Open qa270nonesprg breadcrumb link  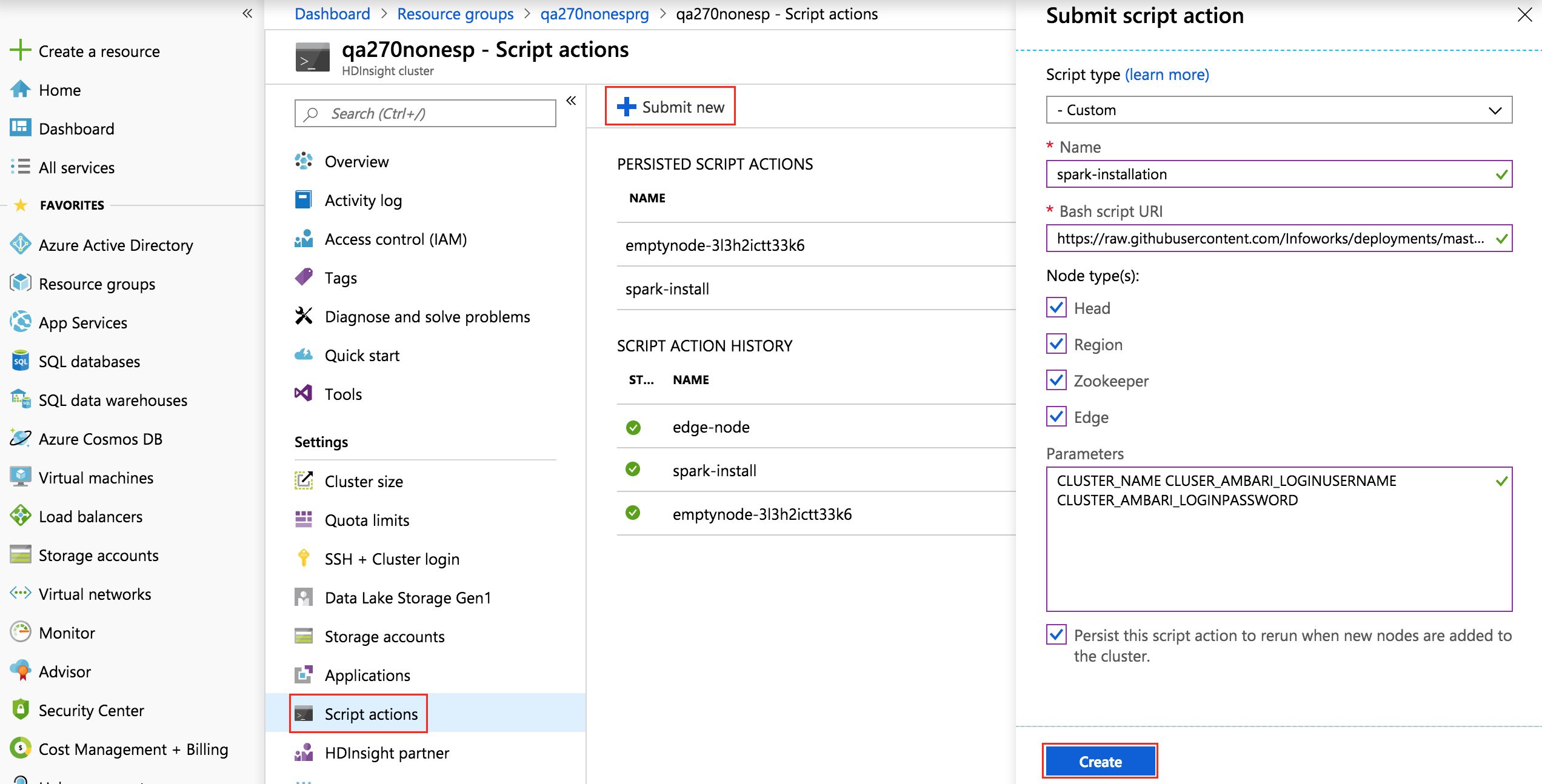[594, 14]
